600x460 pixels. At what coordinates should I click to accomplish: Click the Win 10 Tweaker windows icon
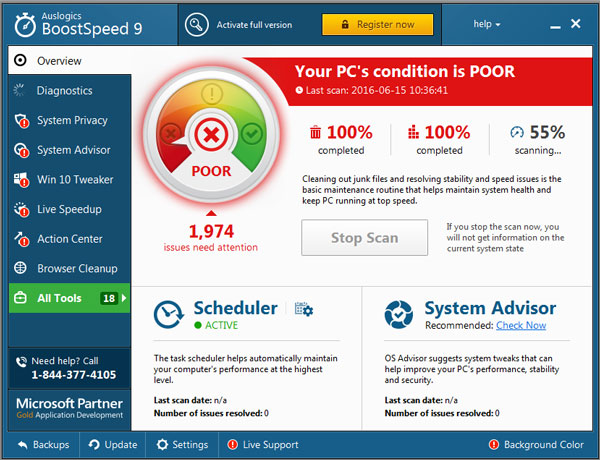(x=21, y=179)
